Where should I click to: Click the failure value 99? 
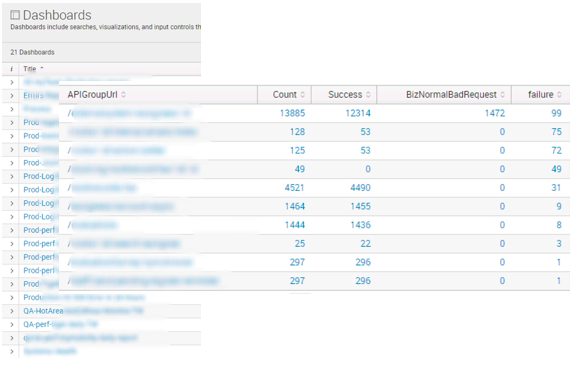coord(556,113)
